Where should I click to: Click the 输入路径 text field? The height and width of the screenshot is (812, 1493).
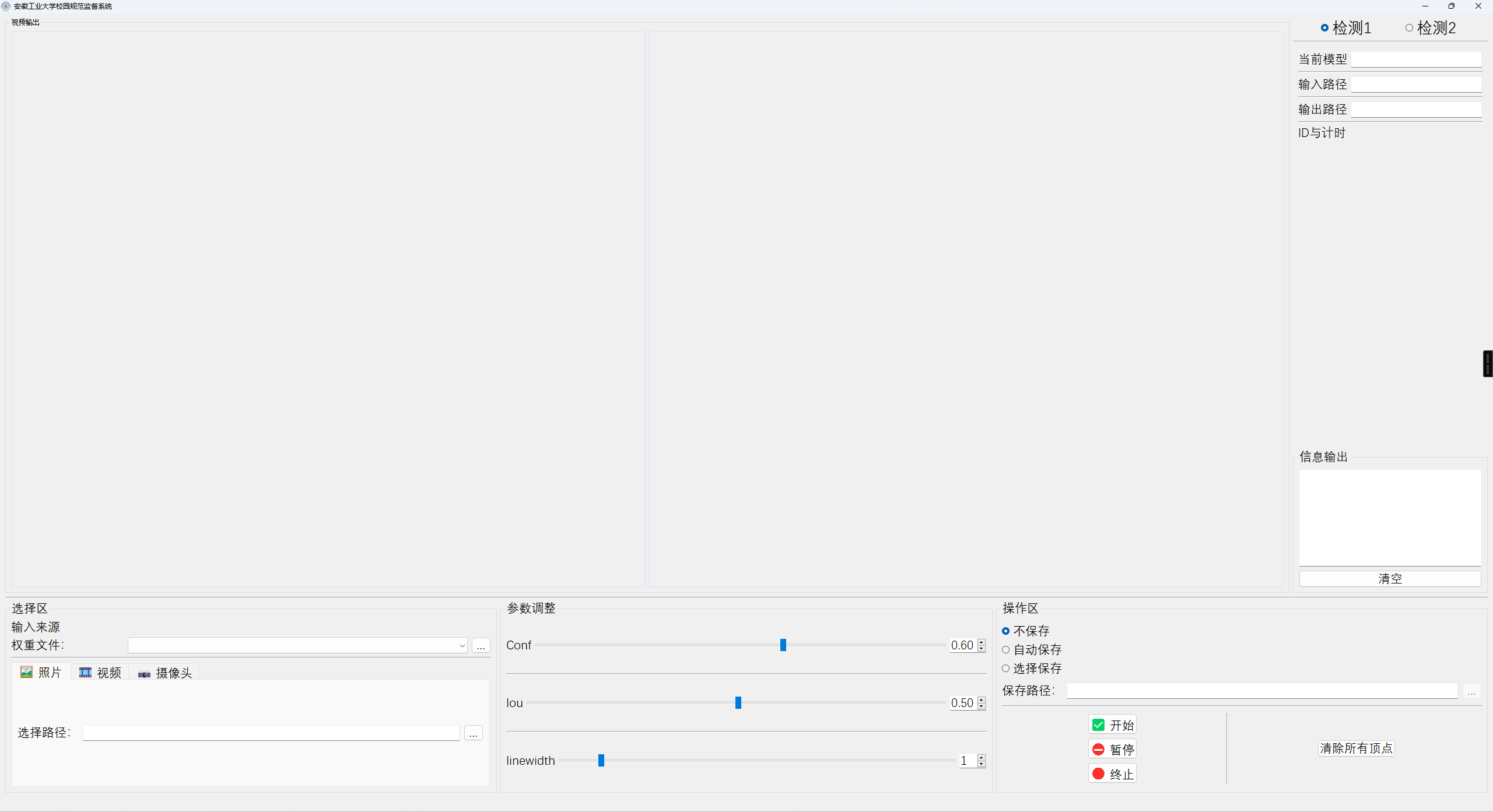(x=1416, y=85)
